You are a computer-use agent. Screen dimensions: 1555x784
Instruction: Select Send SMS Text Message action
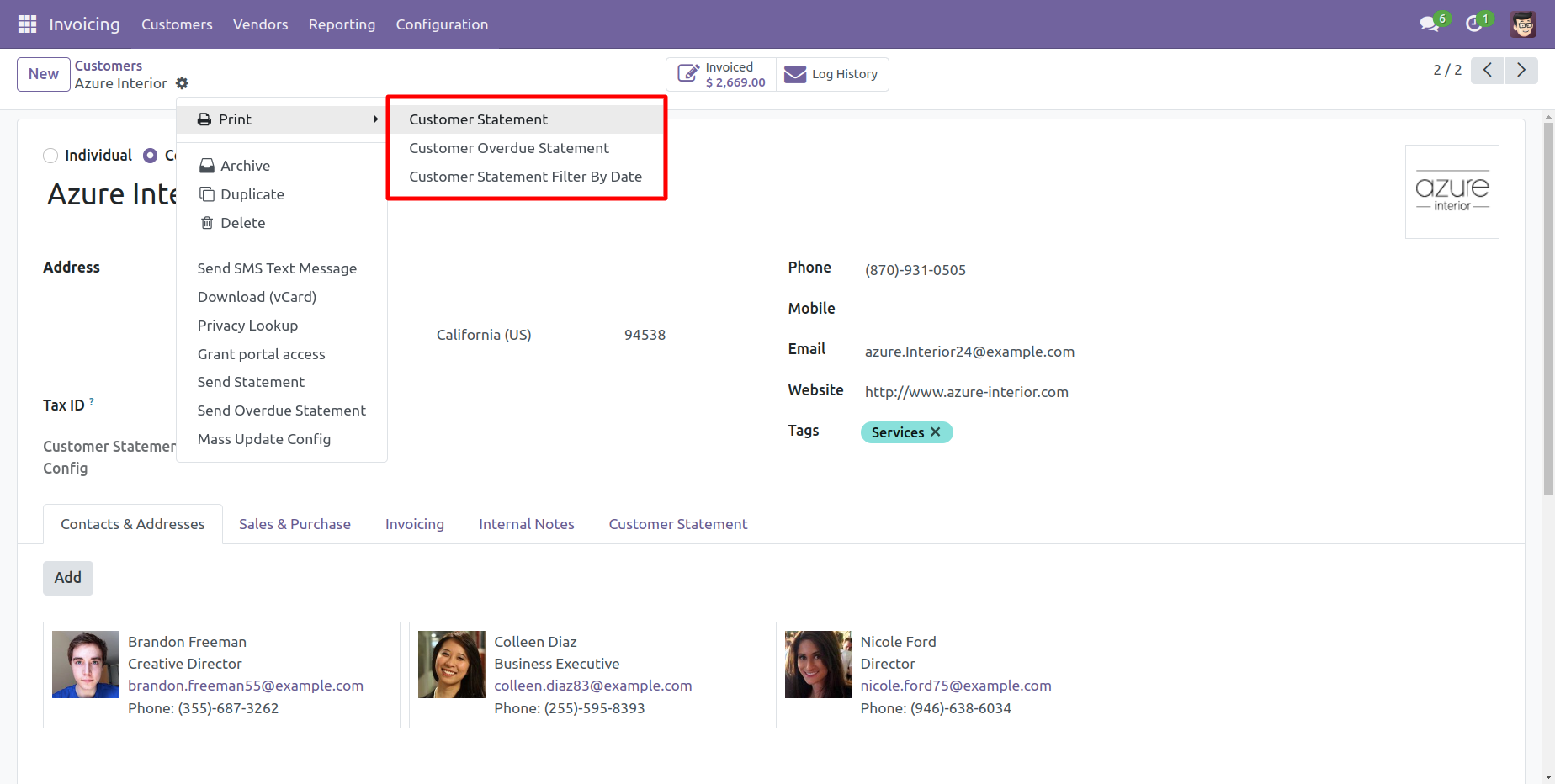pyautogui.click(x=282, y=268)
